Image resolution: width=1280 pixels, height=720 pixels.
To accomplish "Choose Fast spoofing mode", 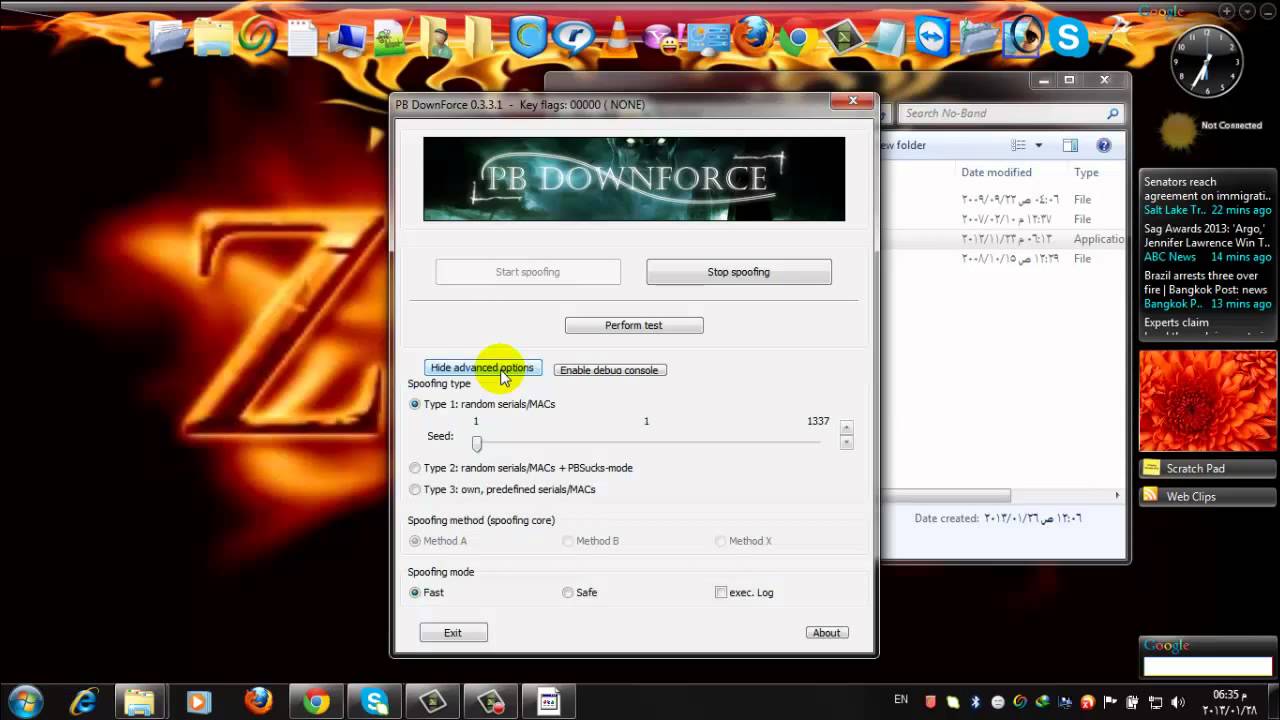I will (427, 592).
